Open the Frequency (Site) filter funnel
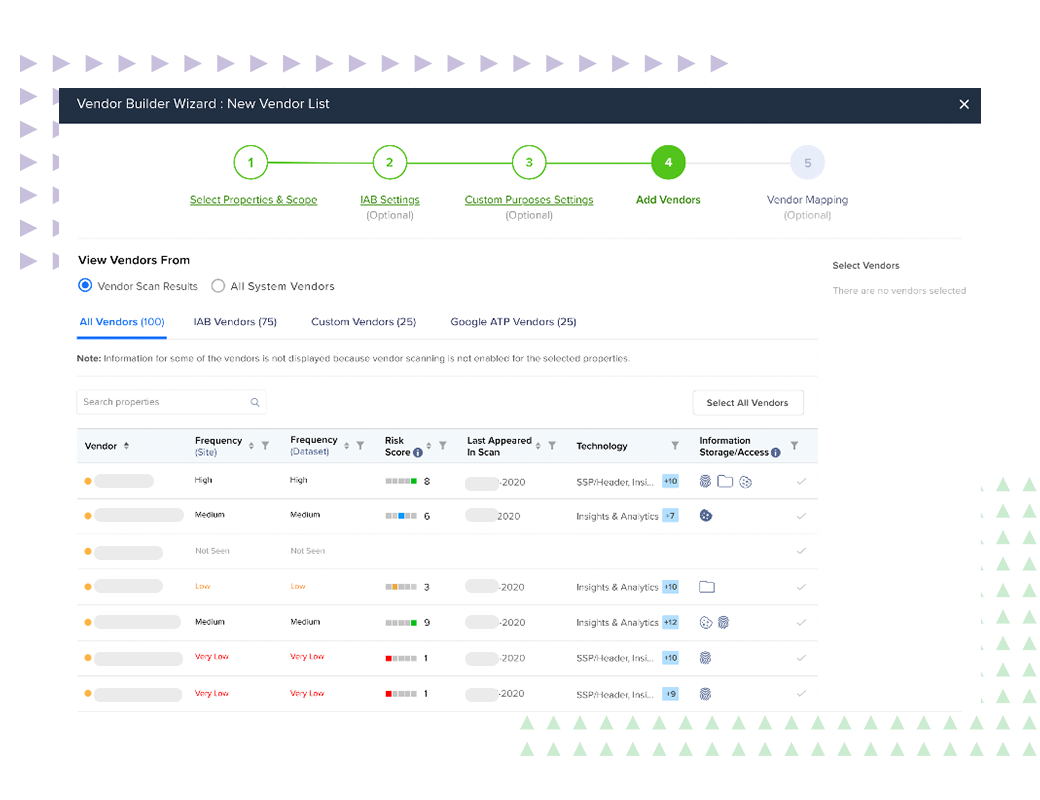This screenshot has height=800, width=1040. click(x=265, y=446)
